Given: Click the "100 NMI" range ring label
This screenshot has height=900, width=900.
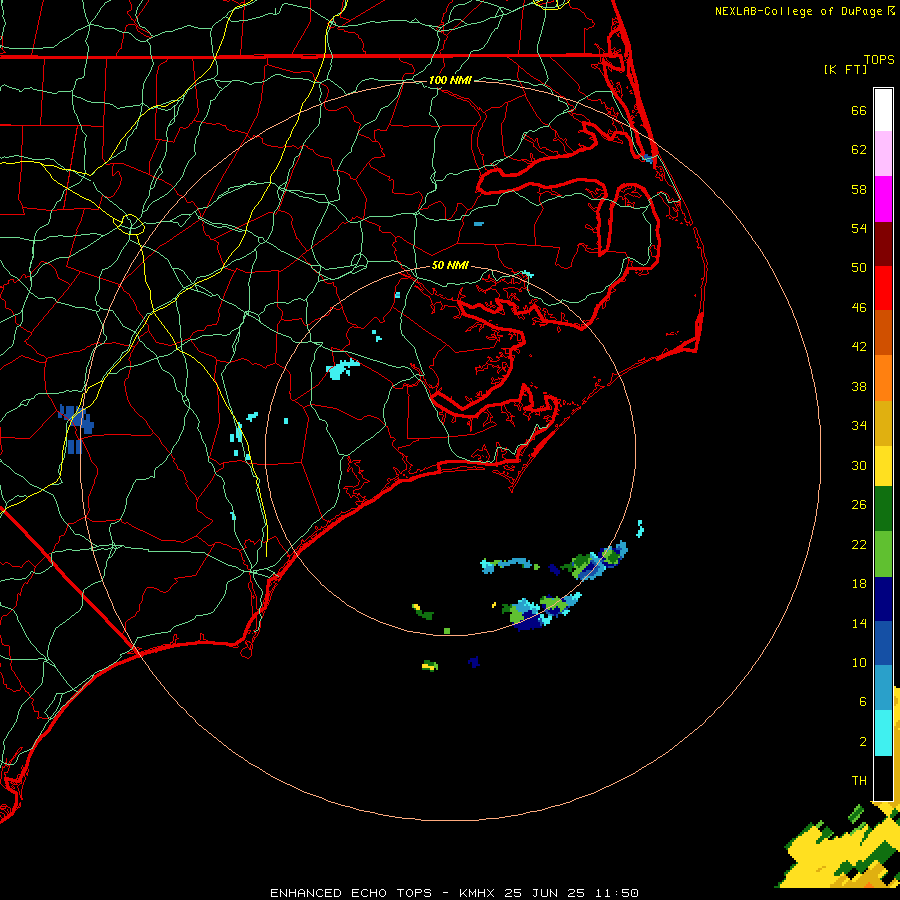Looking at the screenshot, I should (x=450, y=80).
